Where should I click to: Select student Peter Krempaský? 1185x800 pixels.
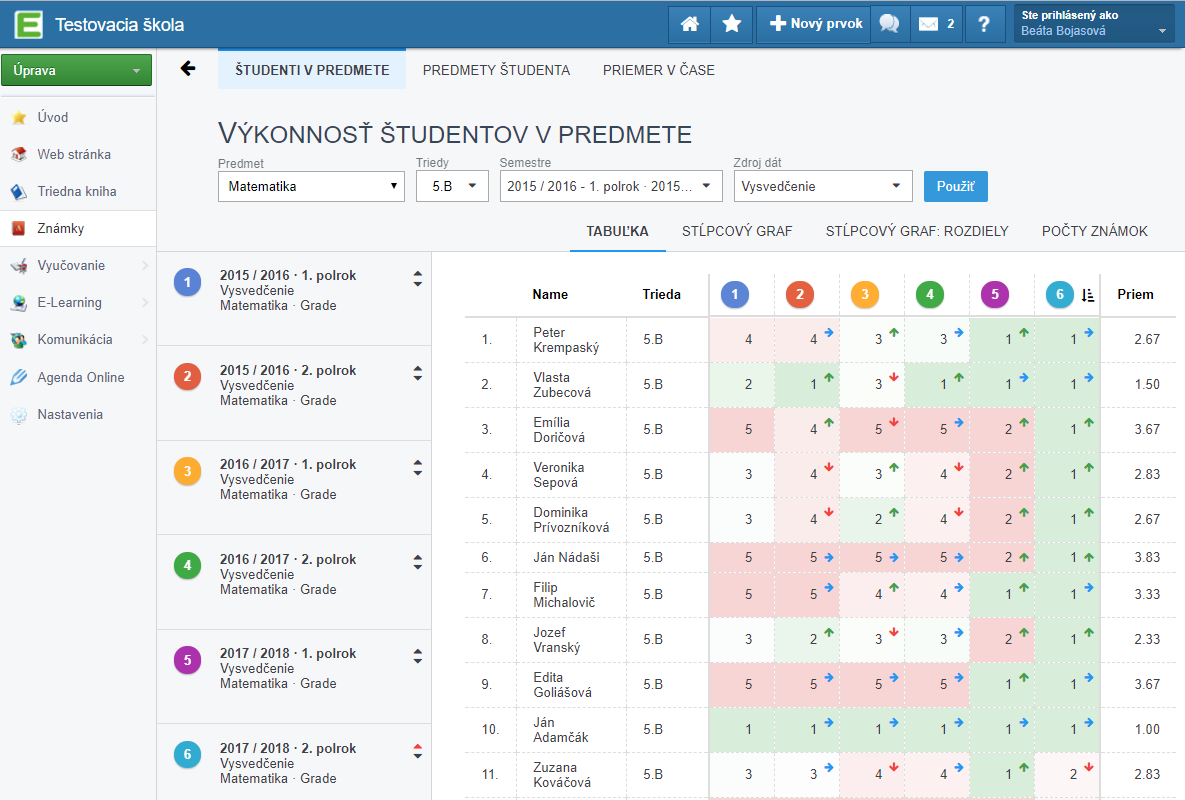[566, 340]
